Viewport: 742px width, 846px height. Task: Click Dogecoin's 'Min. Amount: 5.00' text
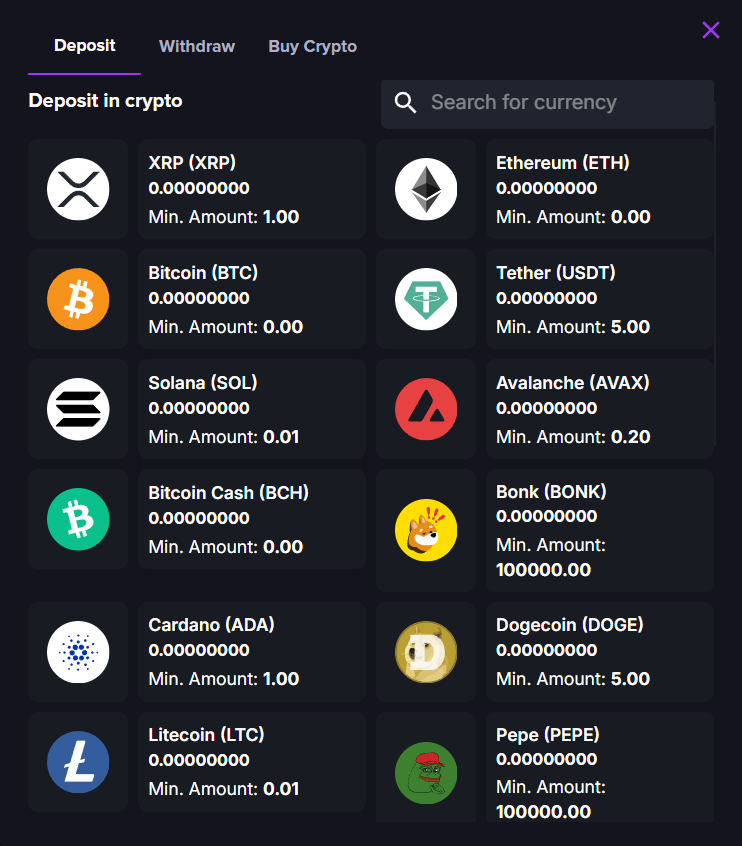point(573,679)
